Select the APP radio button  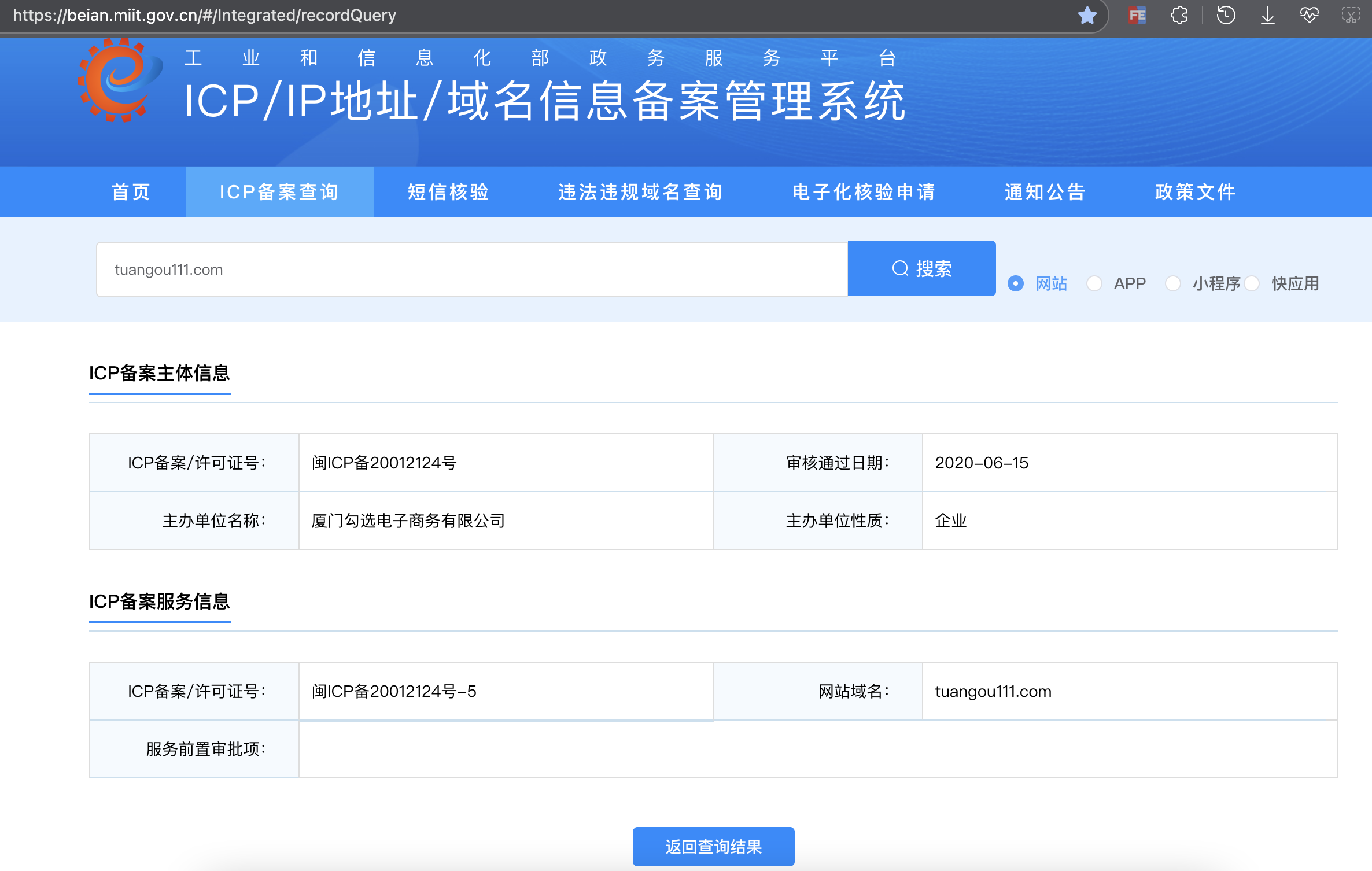click(1094, 283)
